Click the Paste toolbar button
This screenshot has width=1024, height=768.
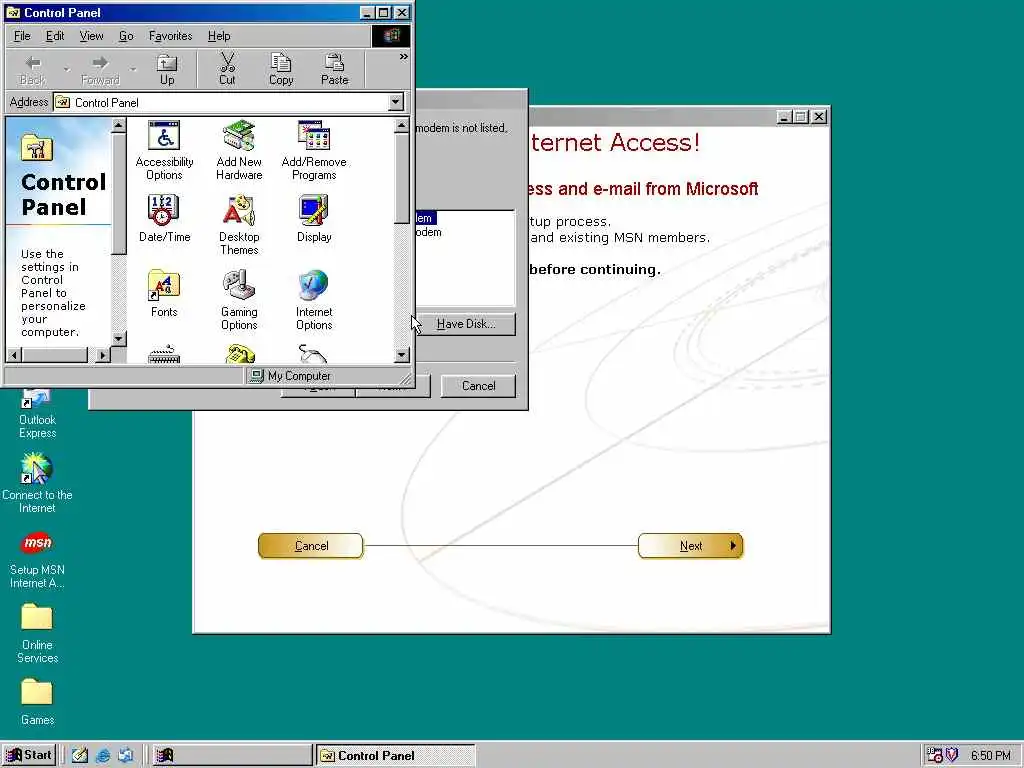pyautogui.click(x=334, y=69)
